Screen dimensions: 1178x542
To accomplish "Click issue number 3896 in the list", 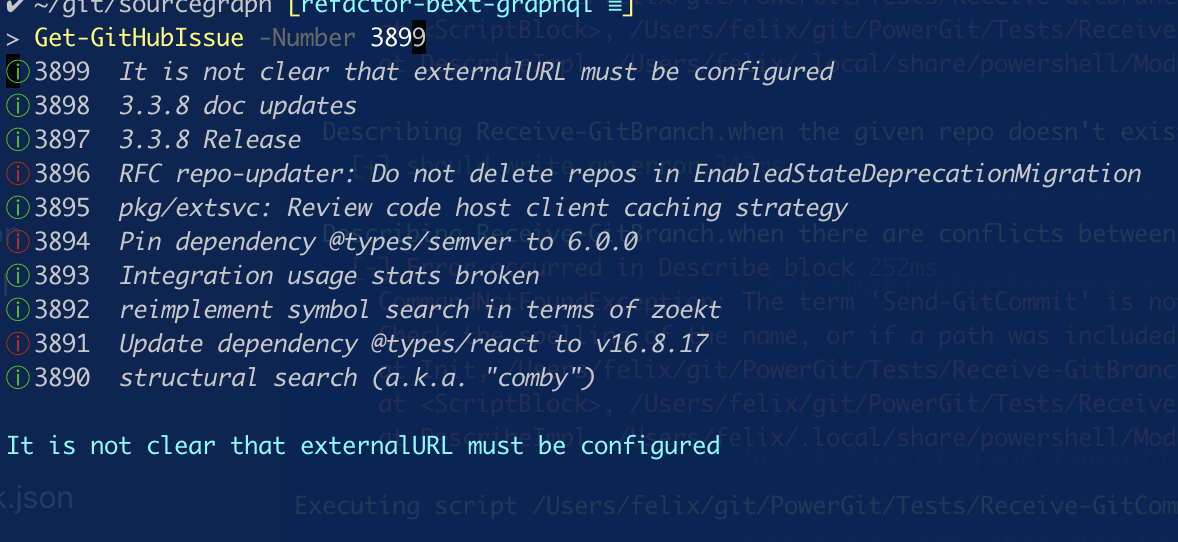I will 62,174.
